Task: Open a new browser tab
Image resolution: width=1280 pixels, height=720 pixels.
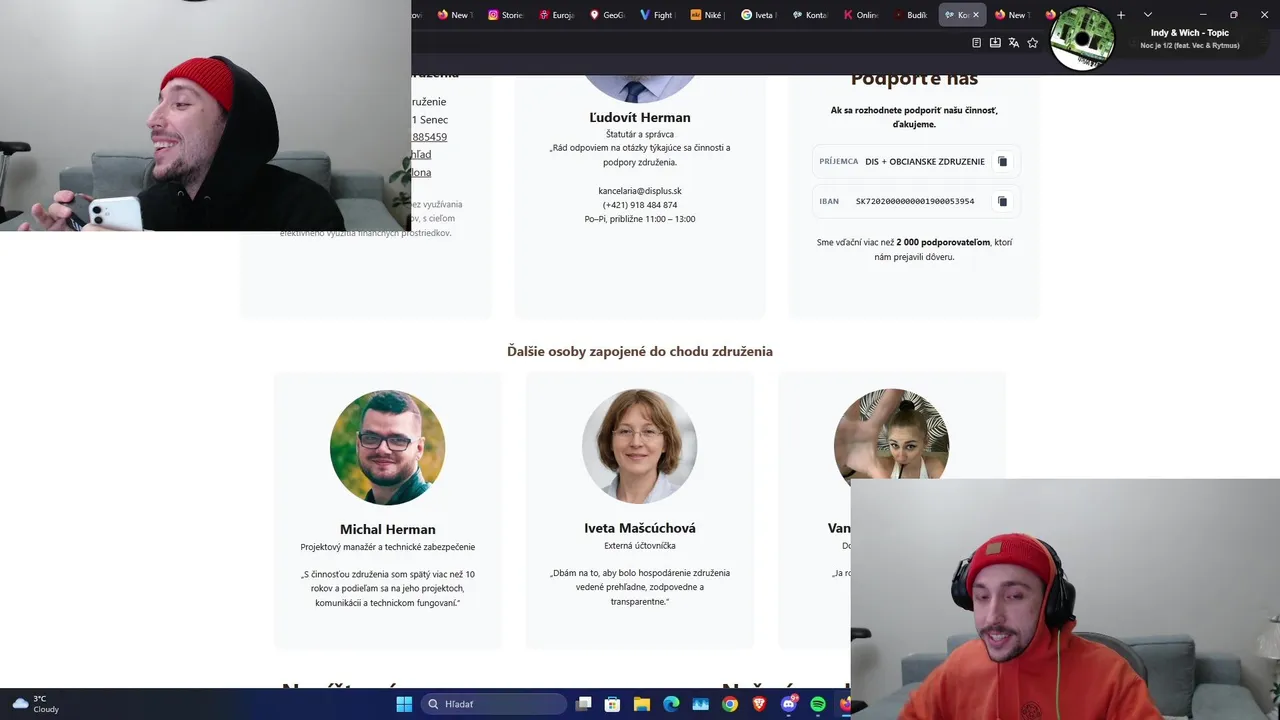Action: coord(1121,15)
